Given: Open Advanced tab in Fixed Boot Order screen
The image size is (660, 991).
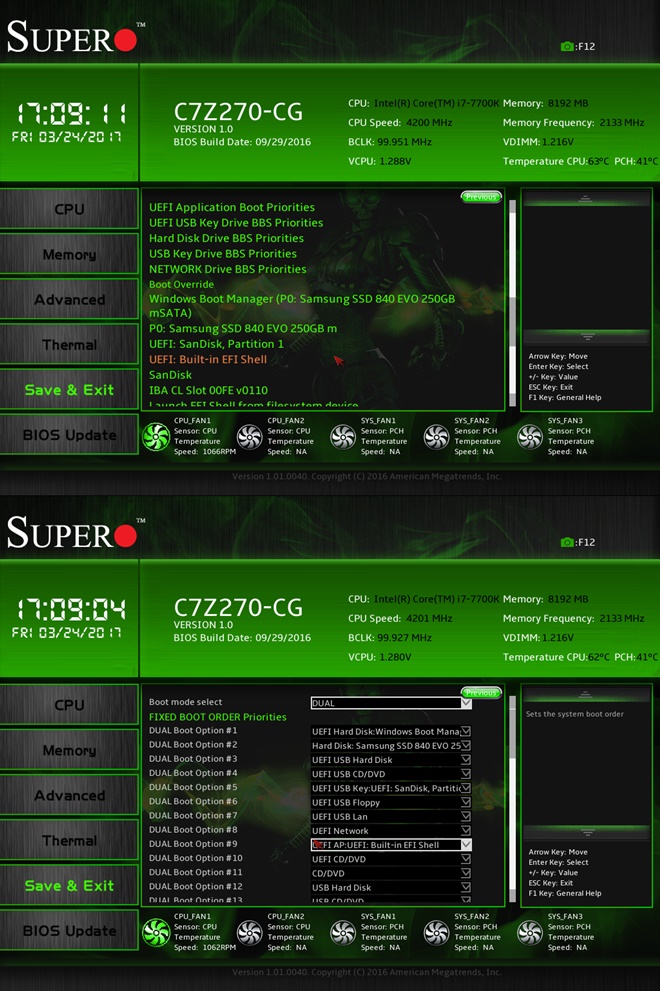Looking at the screenshot, I should coord(69,795).
